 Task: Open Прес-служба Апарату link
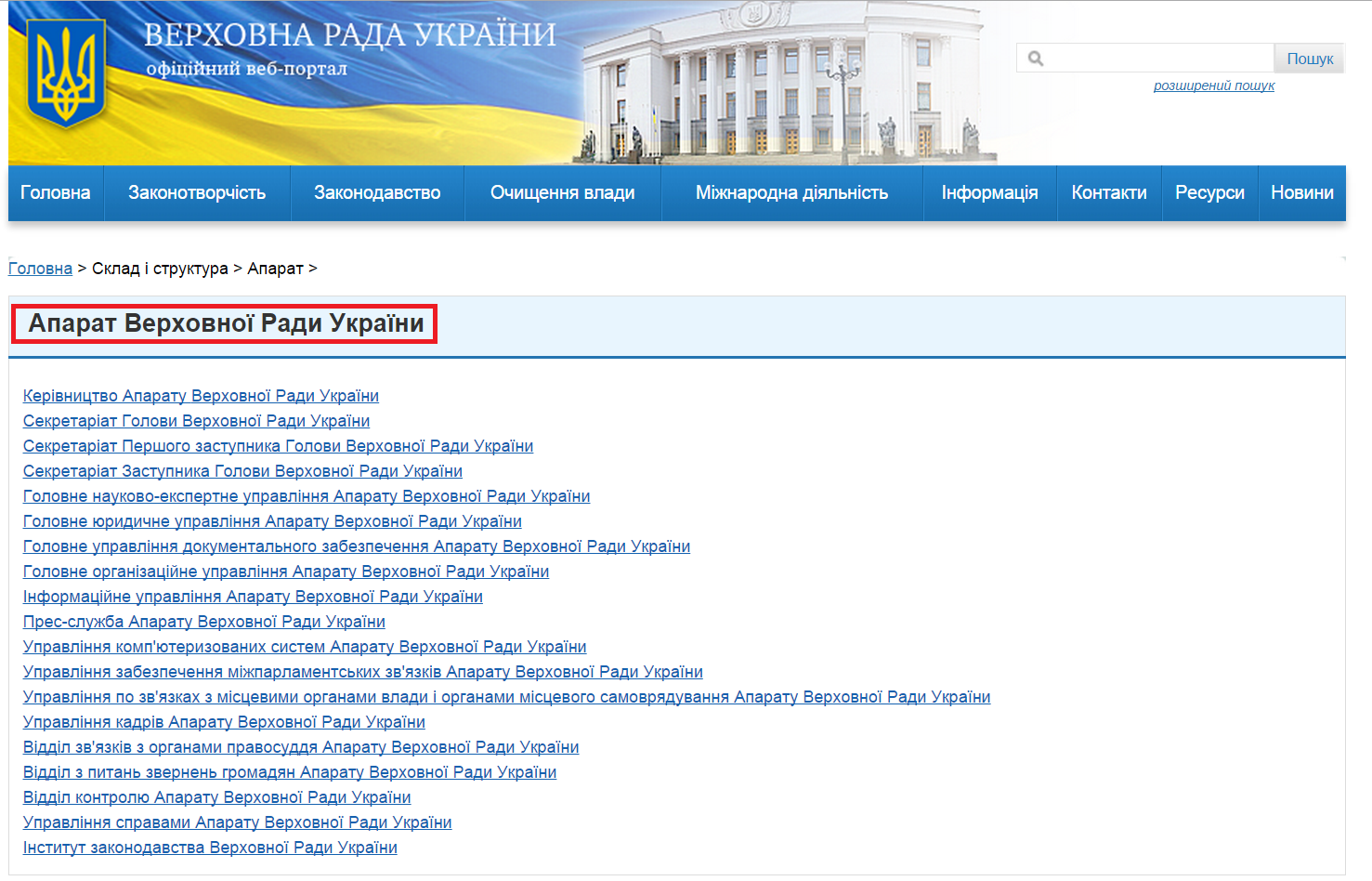[204, 622]
